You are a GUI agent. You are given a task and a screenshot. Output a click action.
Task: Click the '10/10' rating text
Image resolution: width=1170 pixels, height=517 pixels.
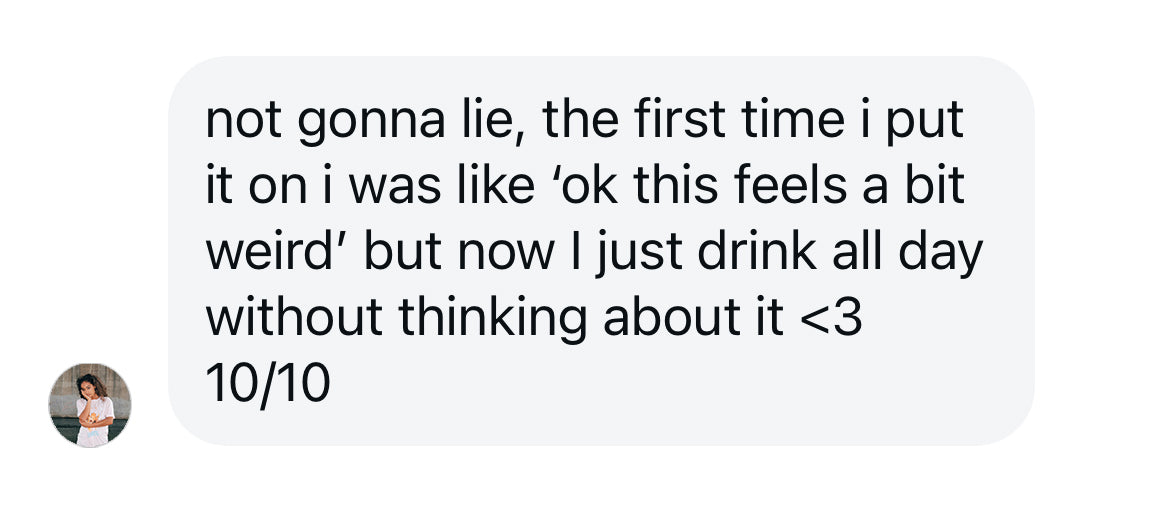267,383
